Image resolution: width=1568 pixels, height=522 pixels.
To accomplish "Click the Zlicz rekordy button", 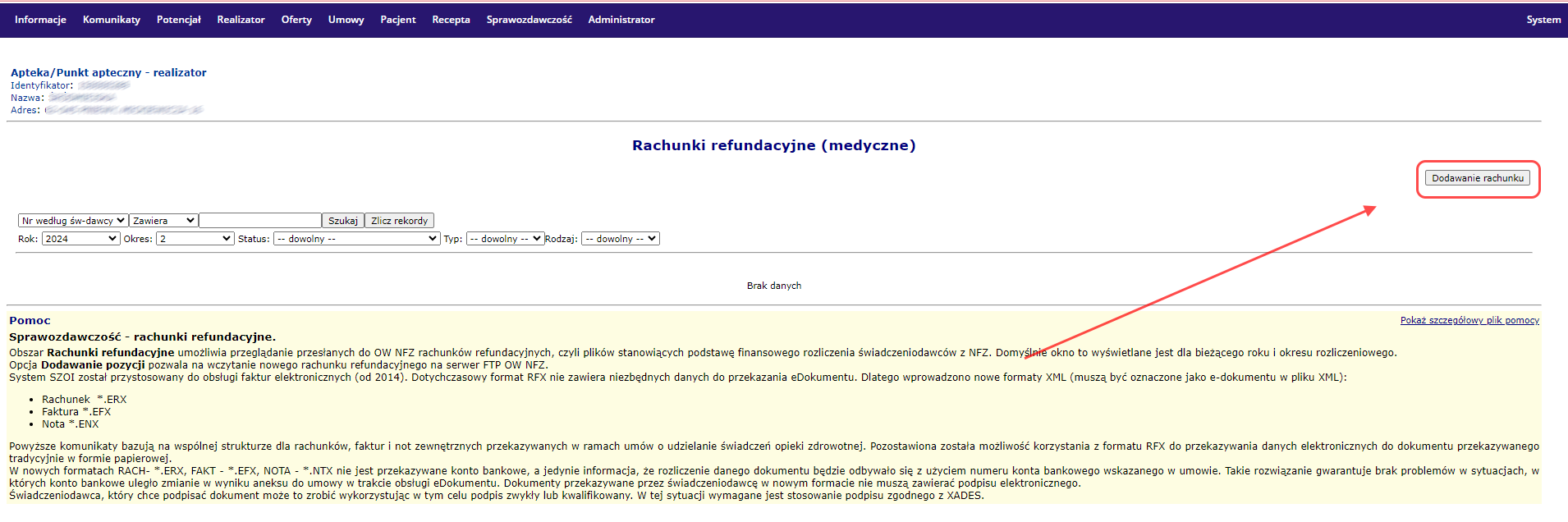I will click(x=399, y=221).
